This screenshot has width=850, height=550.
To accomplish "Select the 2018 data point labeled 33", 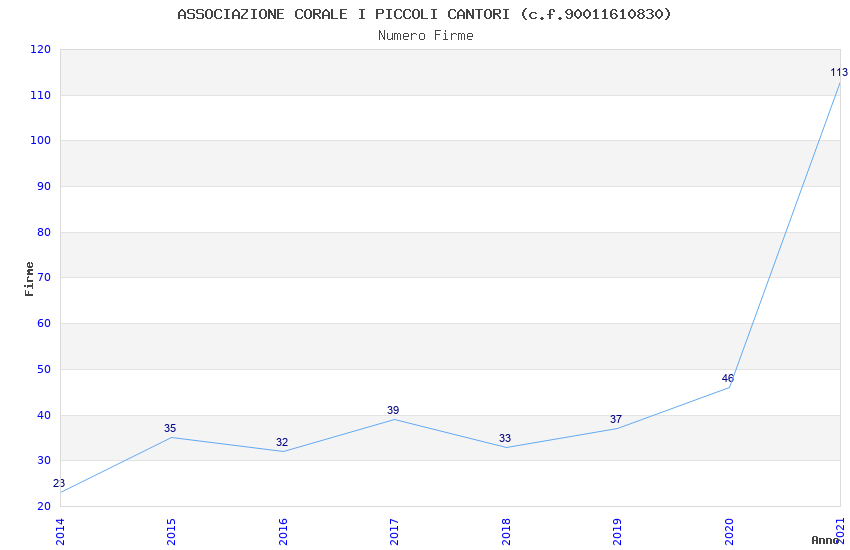I will pyautogui.click(x=506, y=446).
